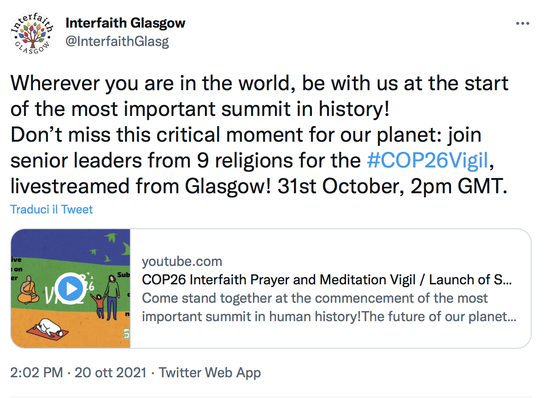The height and width of the screenshot is (398, 545).
Task: Open the Twitter Web App source link
Action: click(210, 373)
